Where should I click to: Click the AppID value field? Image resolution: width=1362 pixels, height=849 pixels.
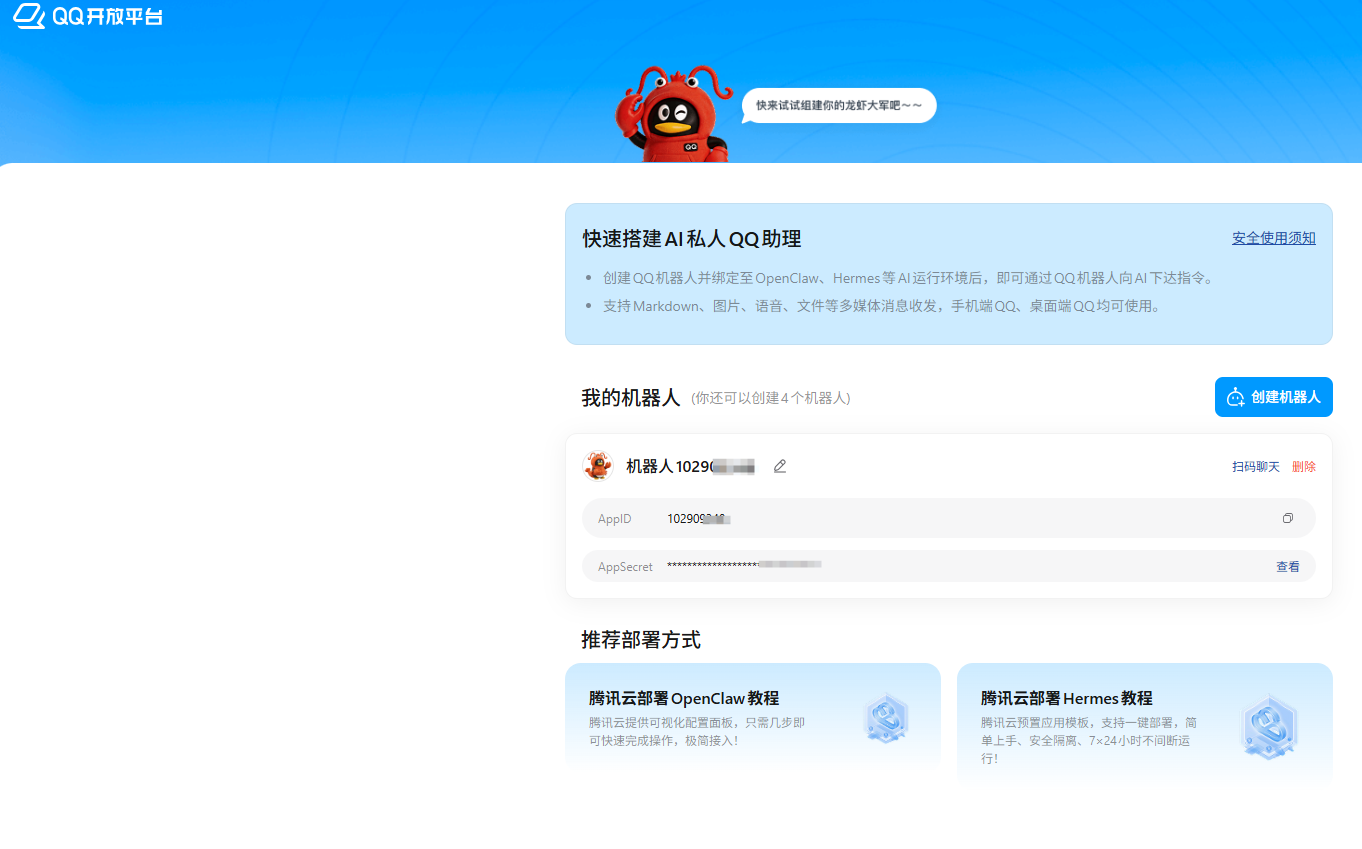pyautogui.click(x=949, y=518)
